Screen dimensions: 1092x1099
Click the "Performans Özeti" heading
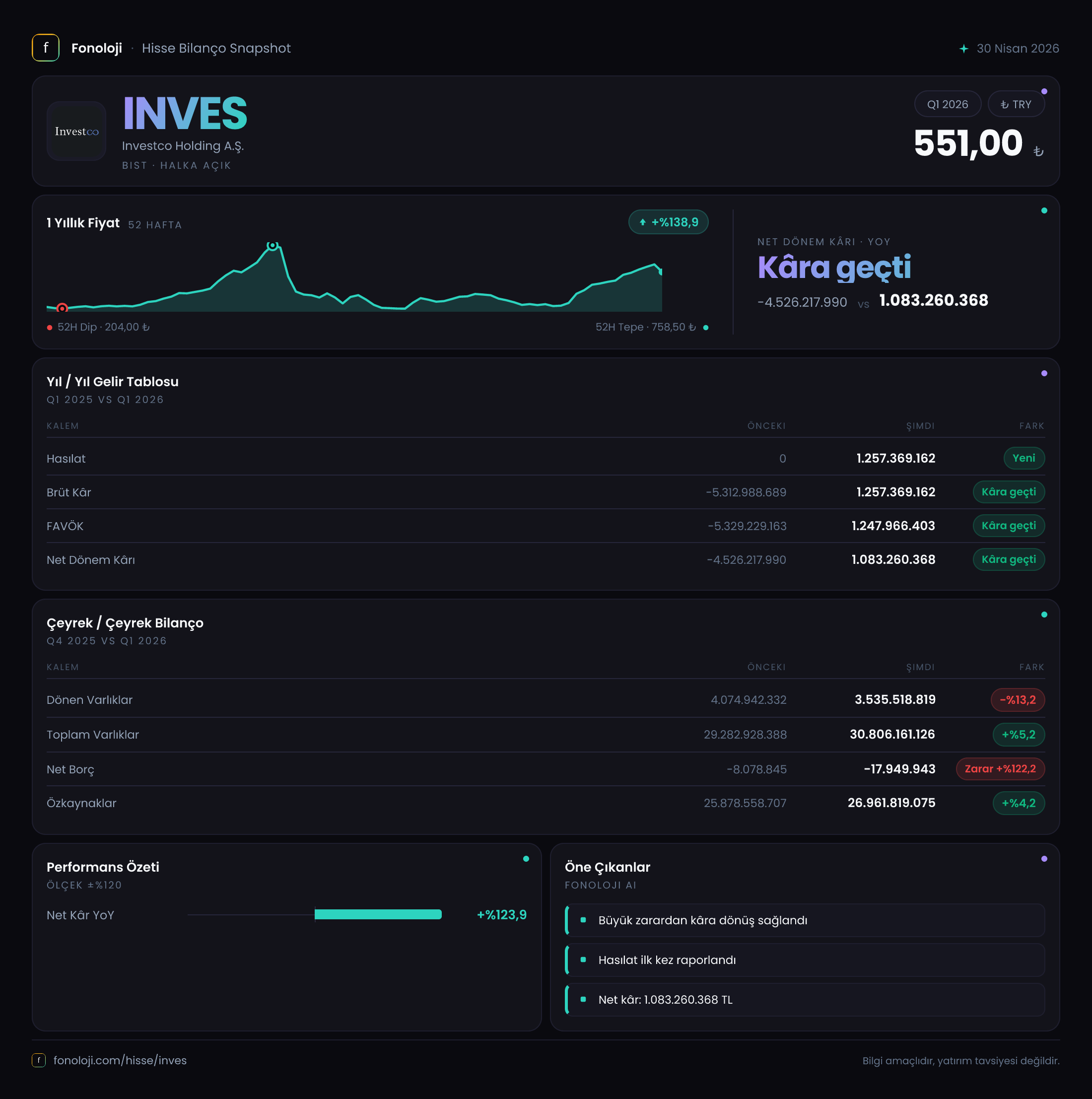pos(103,867)
